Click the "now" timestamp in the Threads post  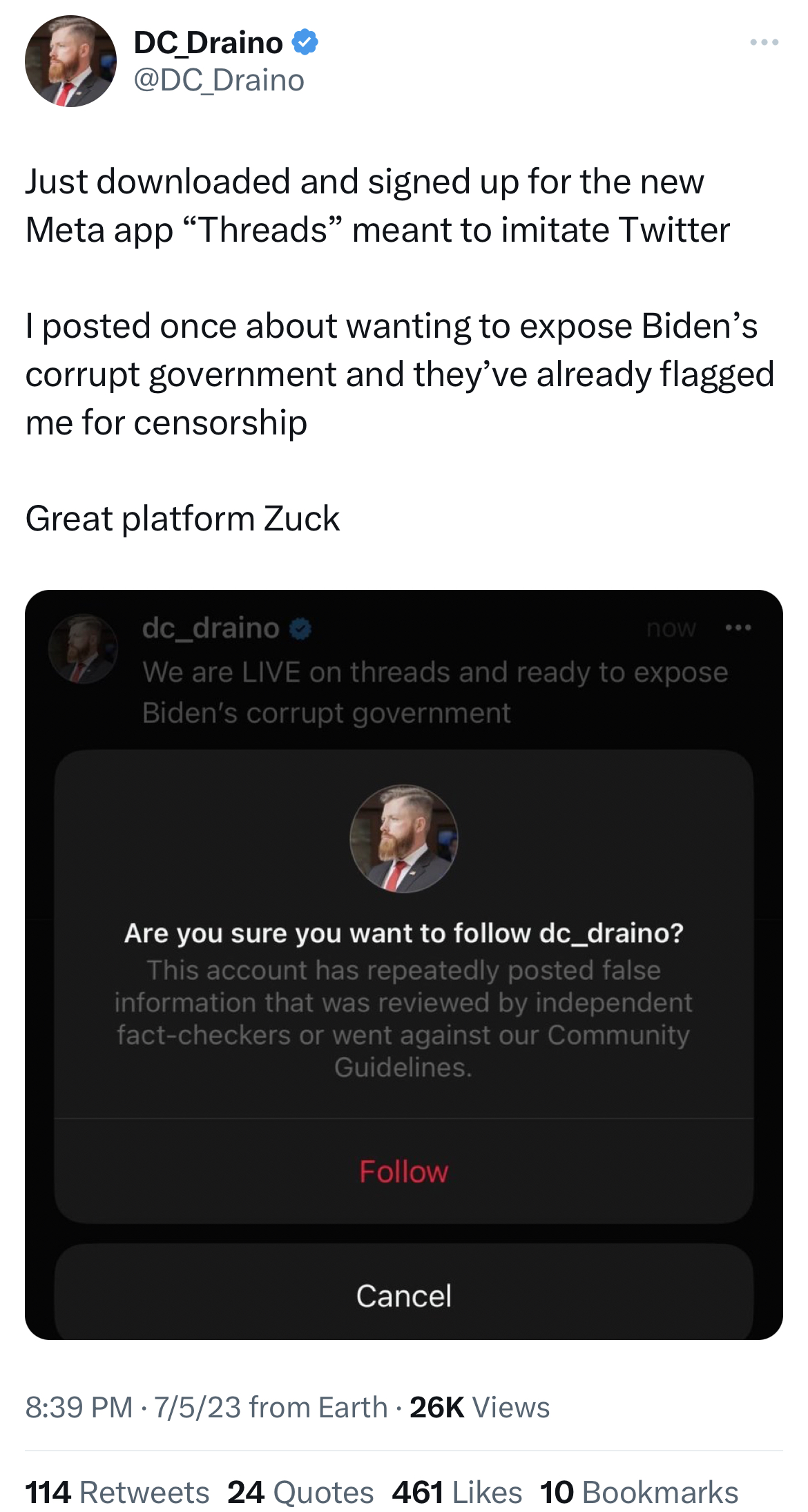click(671, 628)
